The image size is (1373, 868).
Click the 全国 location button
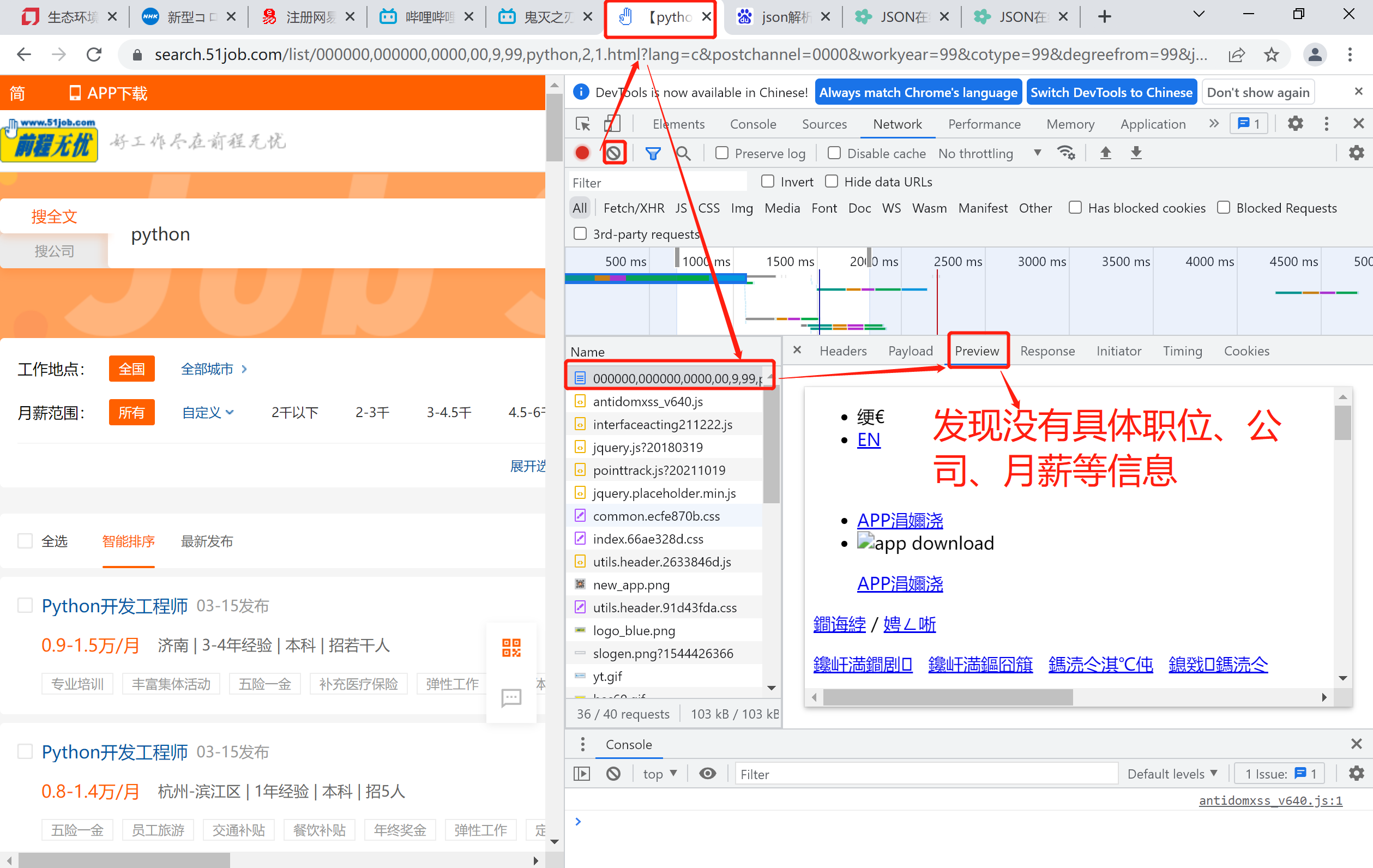(x=132, y=369)
